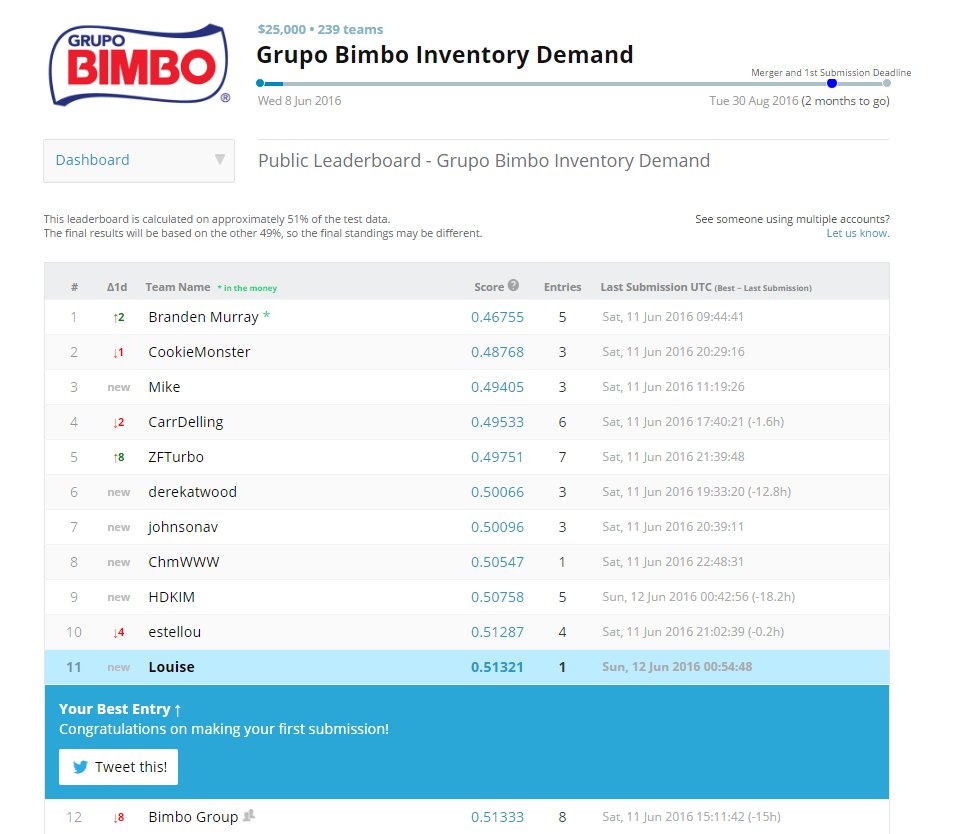953x834 pixels.
Task: Open ZFTurbo team page
Action: click(x=176, y=457)
